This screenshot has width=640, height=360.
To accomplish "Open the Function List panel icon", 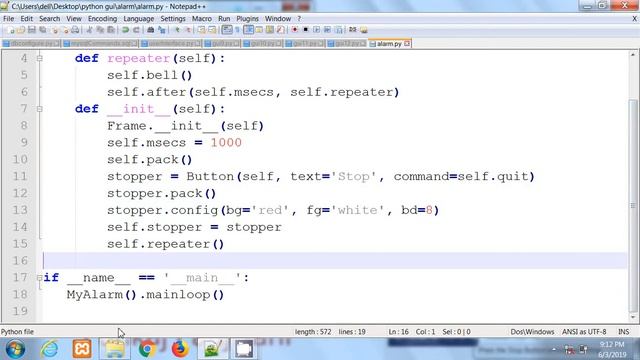I will coord(281,30).
